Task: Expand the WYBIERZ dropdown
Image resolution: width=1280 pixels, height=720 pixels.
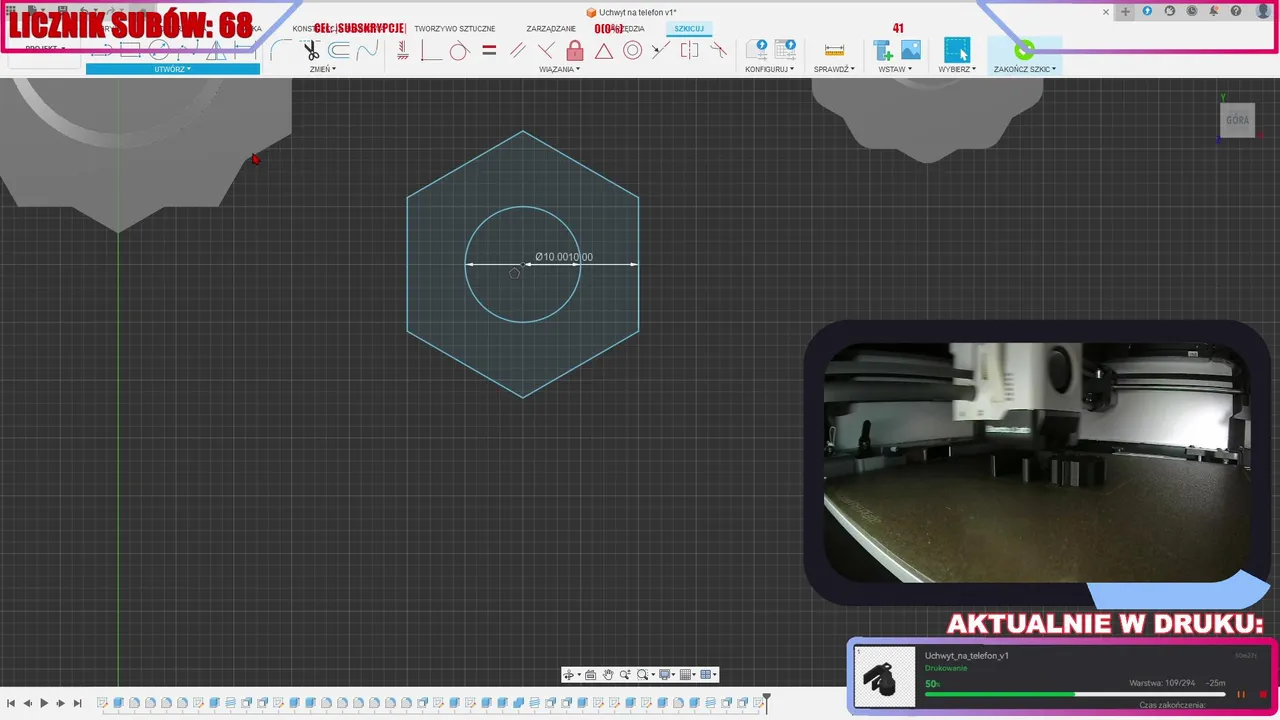Action: 957,69
